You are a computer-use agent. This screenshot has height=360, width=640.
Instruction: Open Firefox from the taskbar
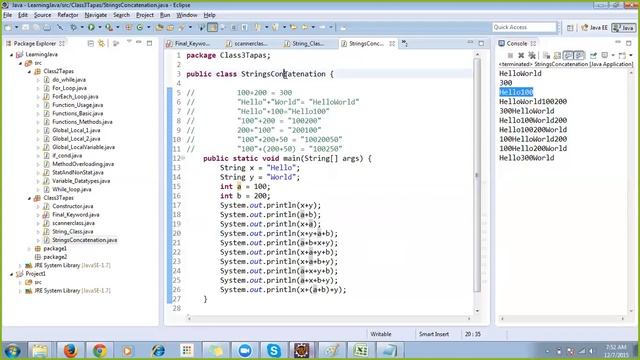70,350
